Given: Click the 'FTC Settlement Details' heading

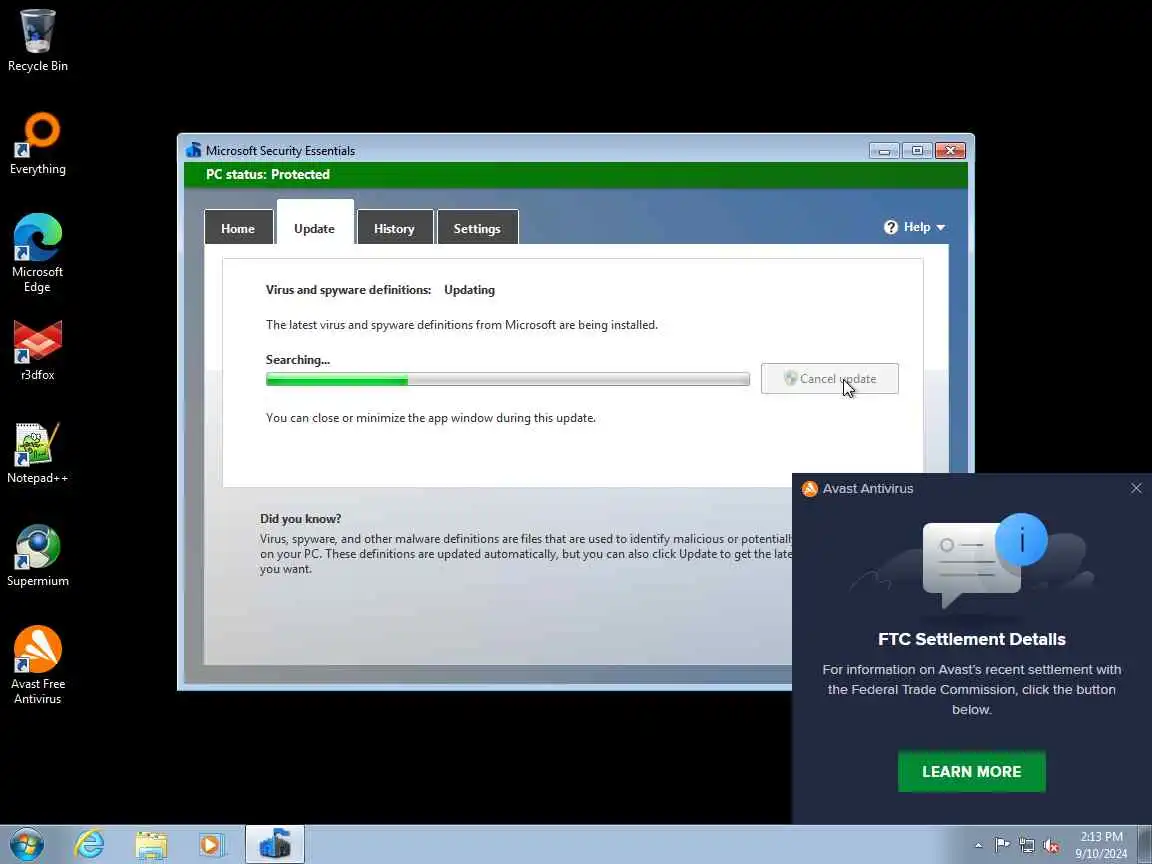Looking at the screenshot, I should (971, 639).
